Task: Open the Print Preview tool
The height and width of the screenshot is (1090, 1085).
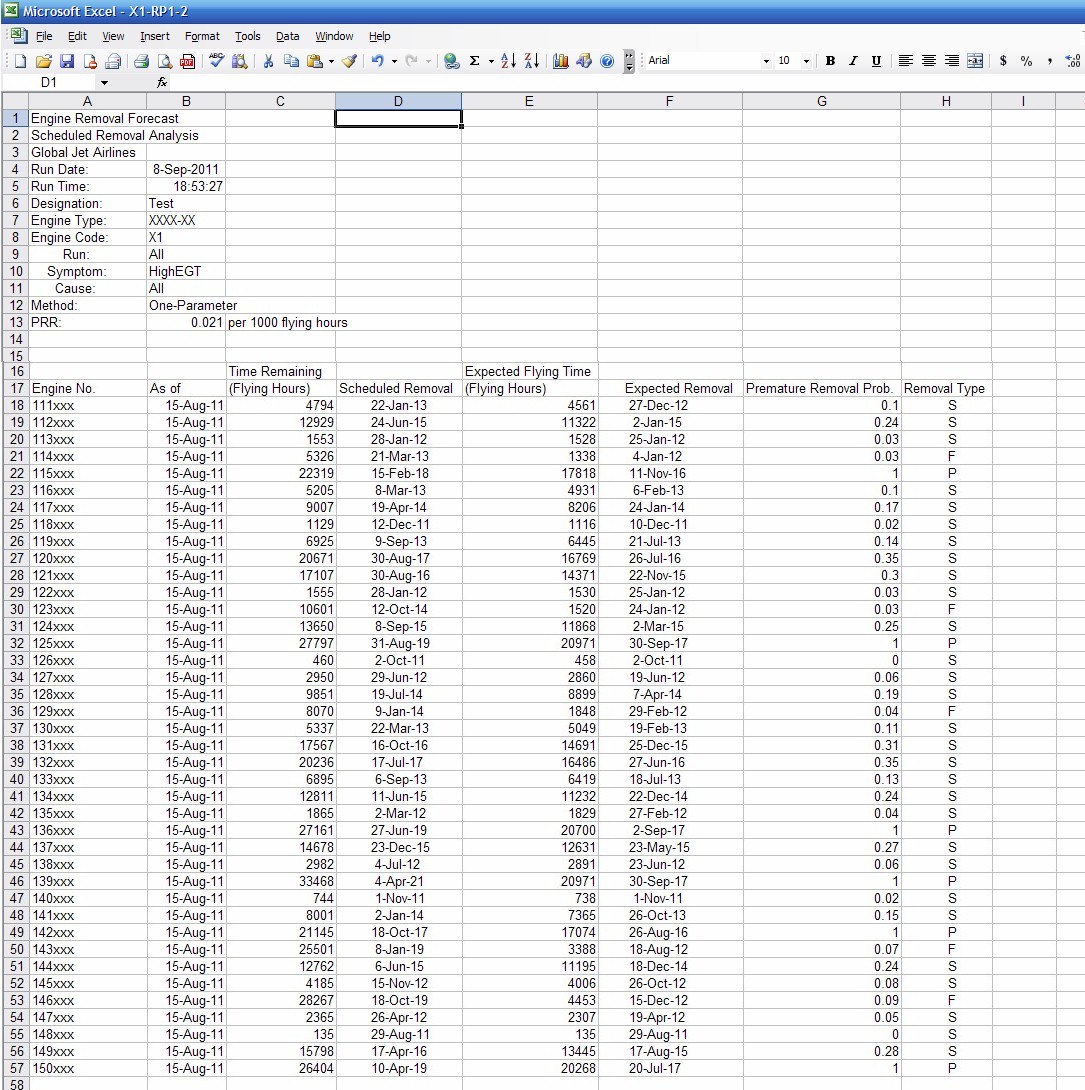Action: click(164, 61)
